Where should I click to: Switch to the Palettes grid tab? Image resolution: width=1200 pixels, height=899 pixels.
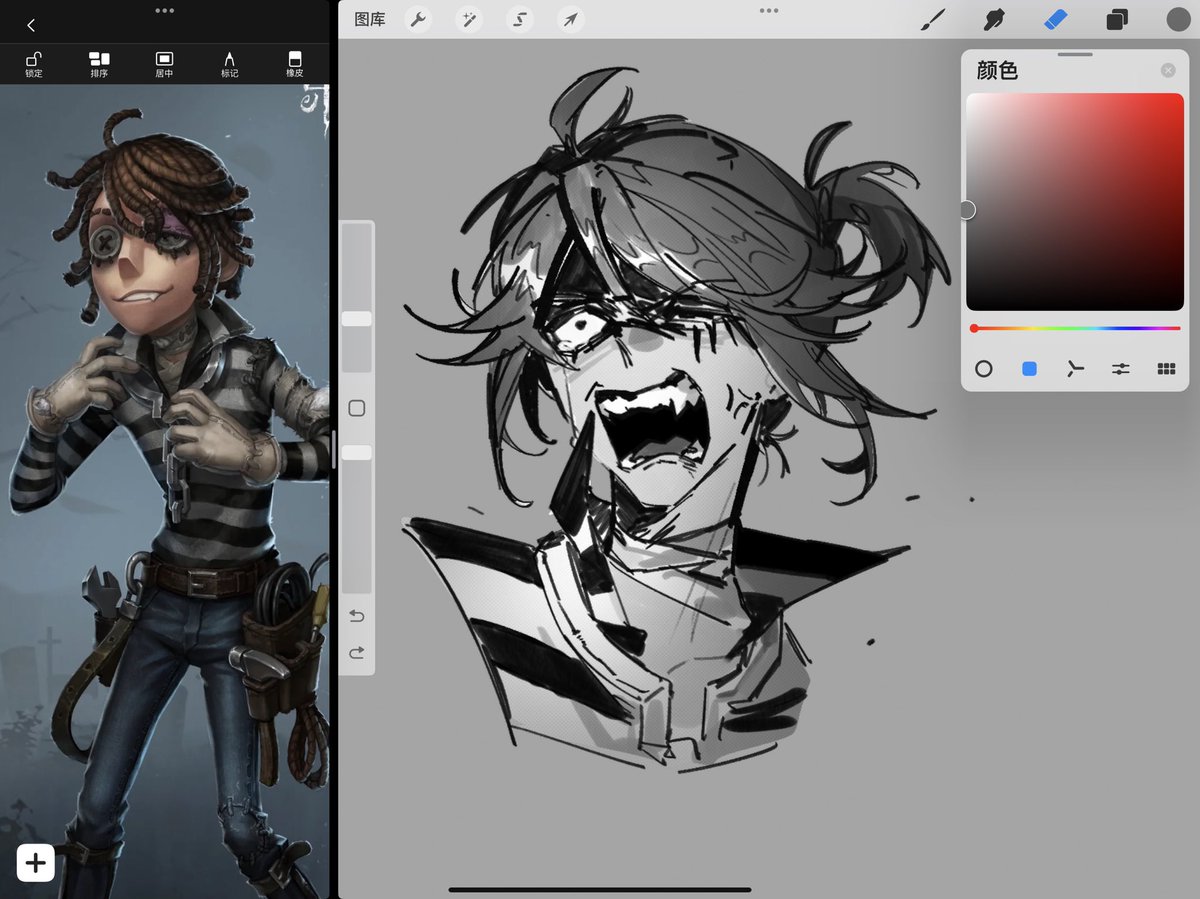pyautogui.click(x=1166, y=369)
